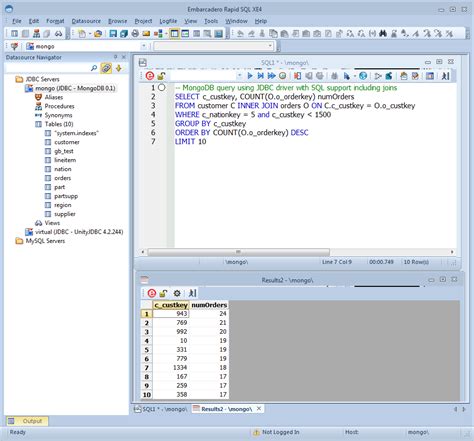Click the yellow down-arrow icon in navigator
The width and height of the screenshot is (474, 441).
(x=119, y=68)
